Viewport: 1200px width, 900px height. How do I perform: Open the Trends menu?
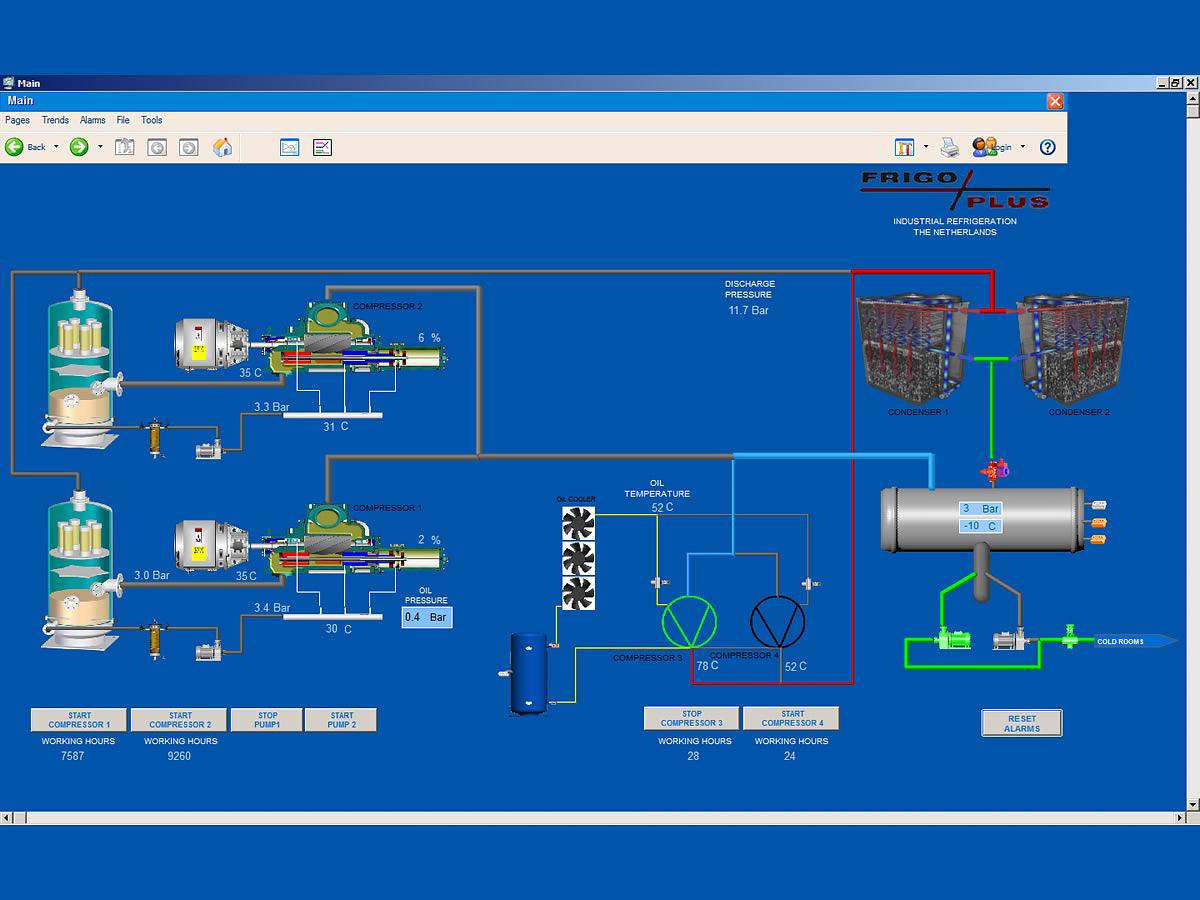point(55,120)
